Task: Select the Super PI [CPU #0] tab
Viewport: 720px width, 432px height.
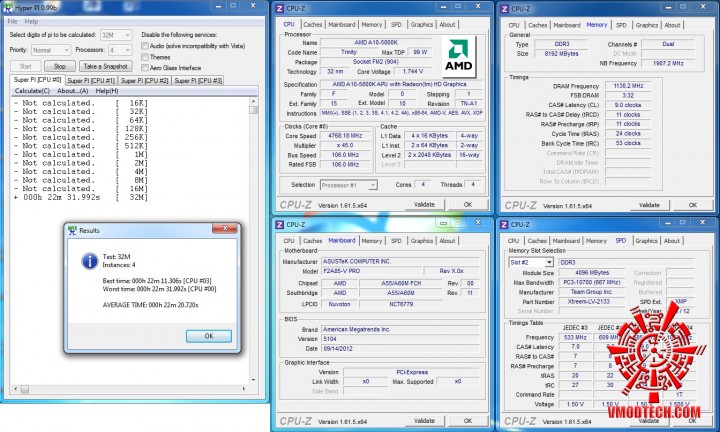Action: point(37,79)
